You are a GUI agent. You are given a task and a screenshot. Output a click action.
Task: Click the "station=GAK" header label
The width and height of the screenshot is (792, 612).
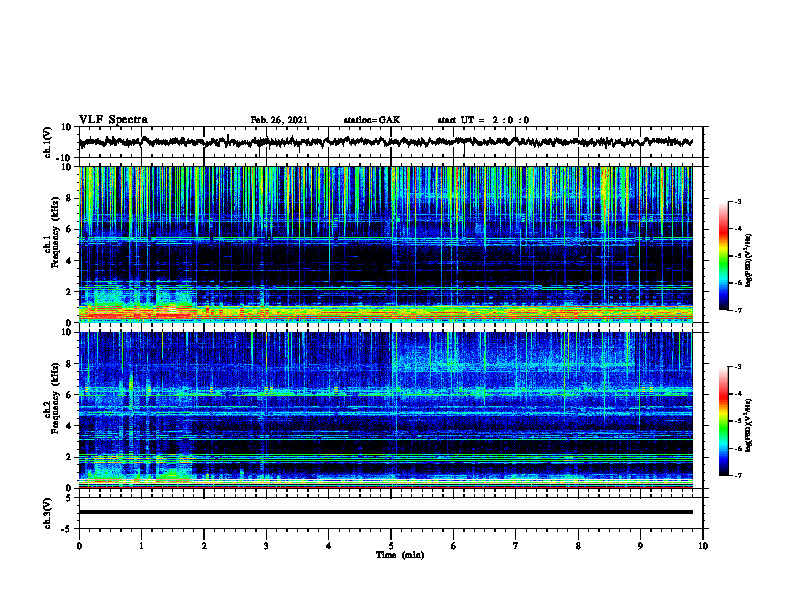tap(372, 120)
